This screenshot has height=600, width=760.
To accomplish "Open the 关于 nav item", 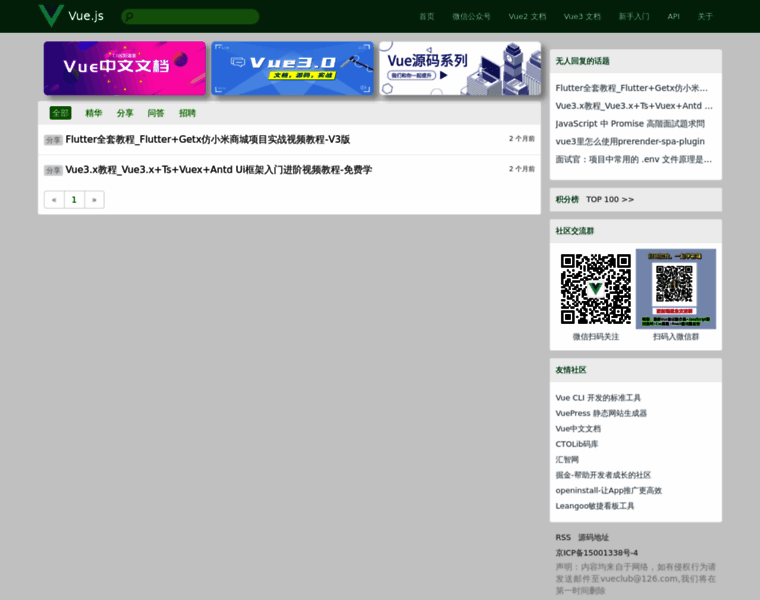I will (705, 16).
